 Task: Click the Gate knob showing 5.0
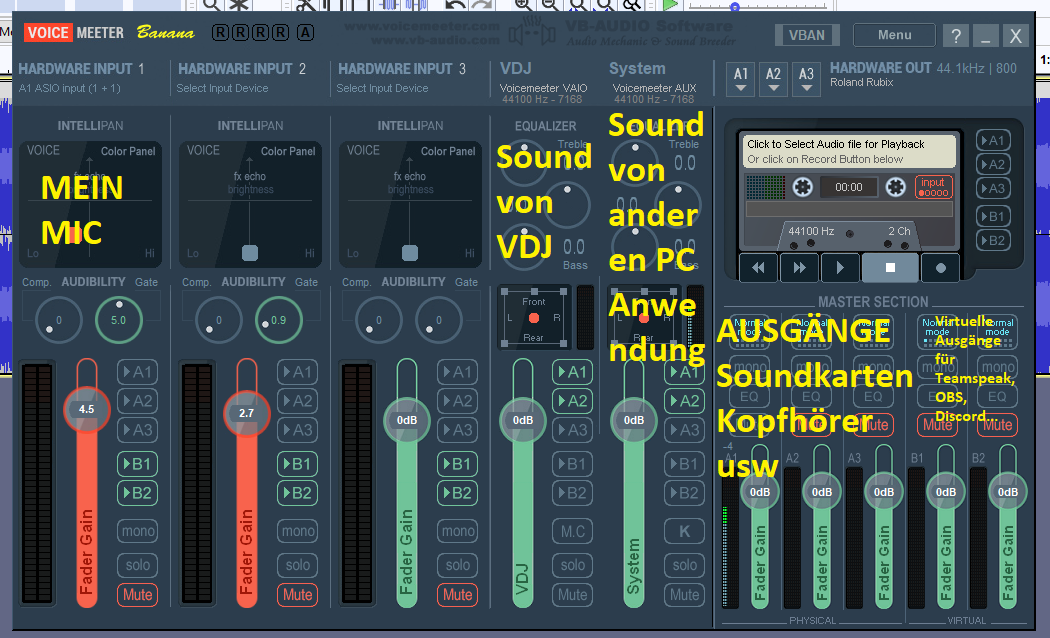point(119,320)
